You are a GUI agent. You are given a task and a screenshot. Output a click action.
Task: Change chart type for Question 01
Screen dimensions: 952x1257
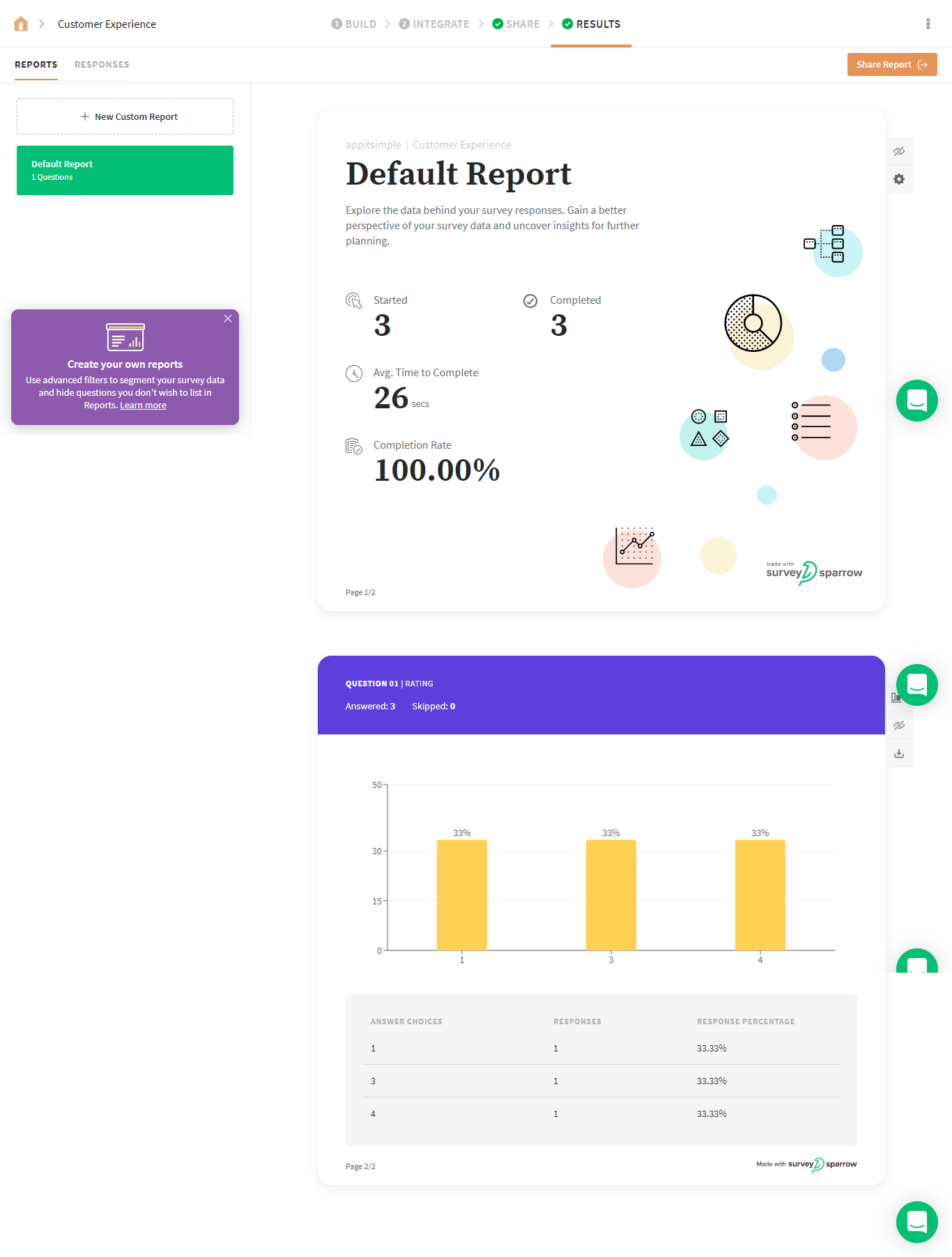894,697
